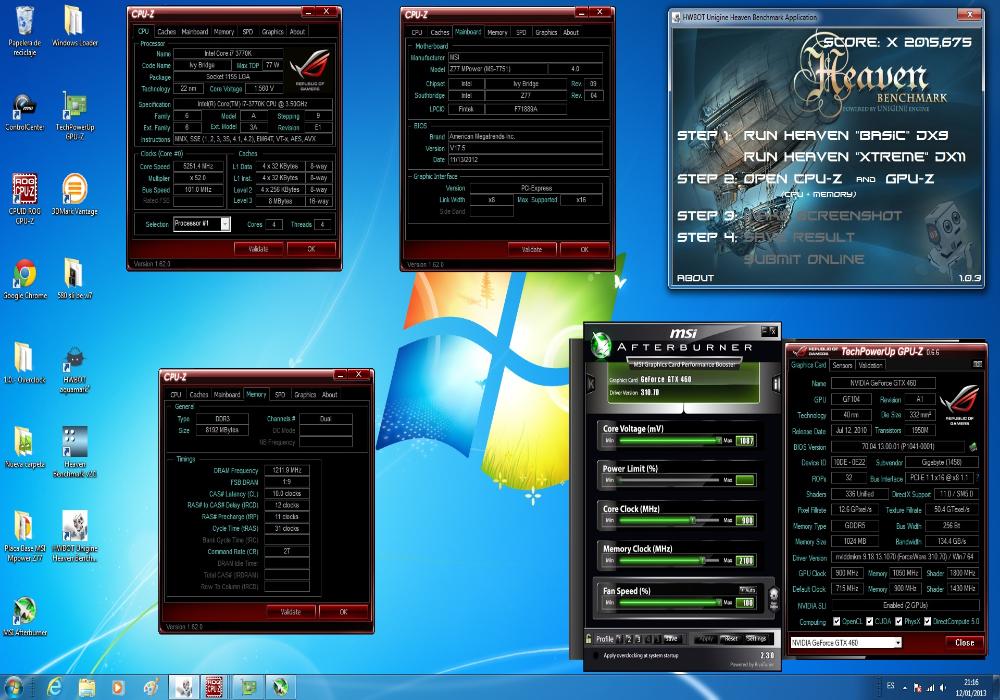The height and width of the screenshot is (700, 1000).
Task: Select the ControlCenter desktop icon
Action: click(24, 112)
